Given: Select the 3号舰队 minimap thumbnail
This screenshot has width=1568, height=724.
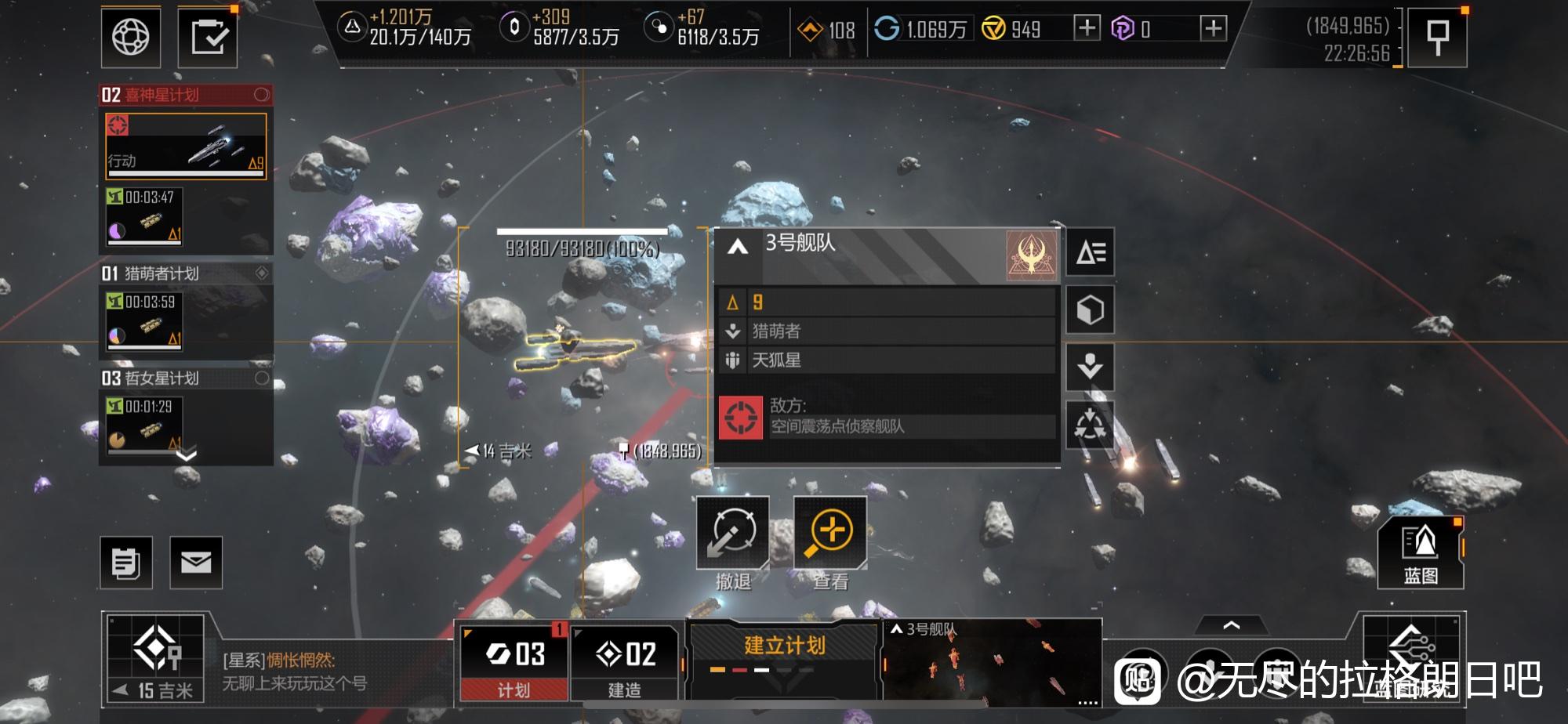Looking at the screenshot, I should pos(993,661).
